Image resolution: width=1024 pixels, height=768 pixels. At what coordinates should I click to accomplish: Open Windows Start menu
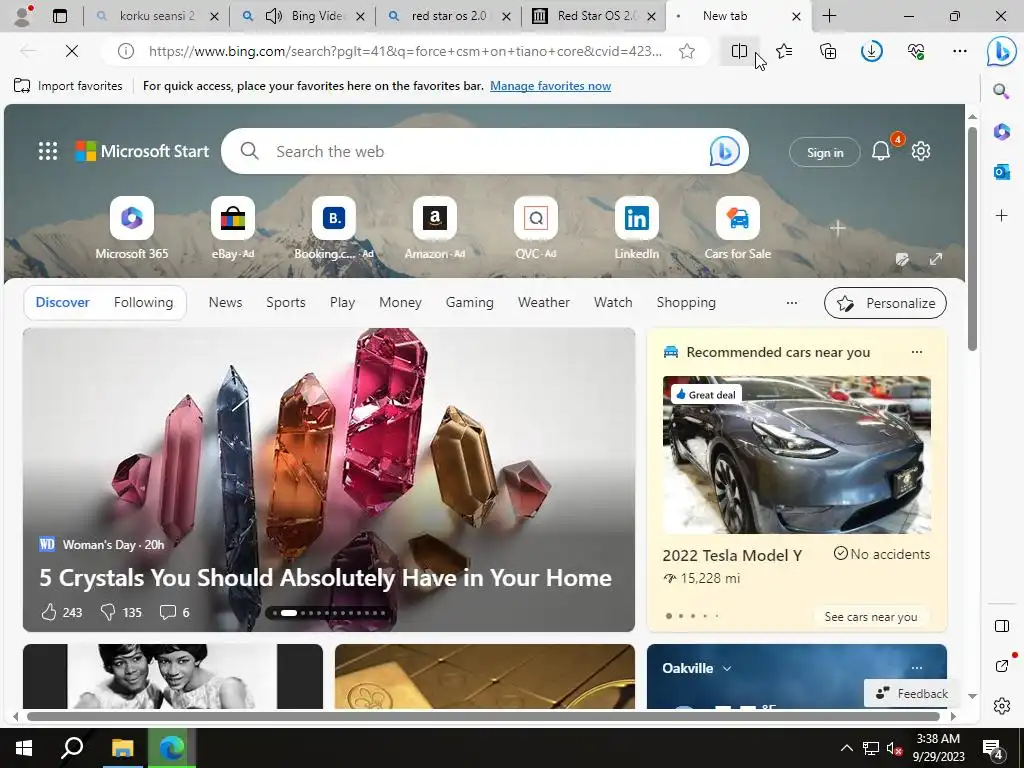[x=24, y=748]
